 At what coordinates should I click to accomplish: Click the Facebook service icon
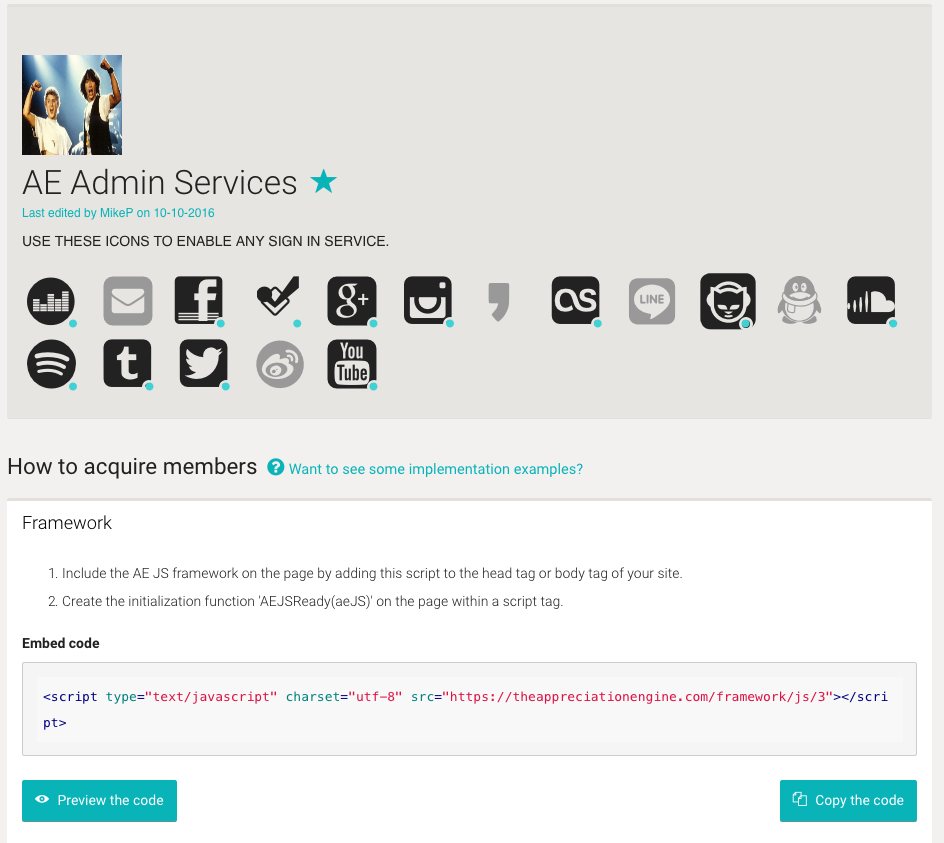tap(199, 301)
